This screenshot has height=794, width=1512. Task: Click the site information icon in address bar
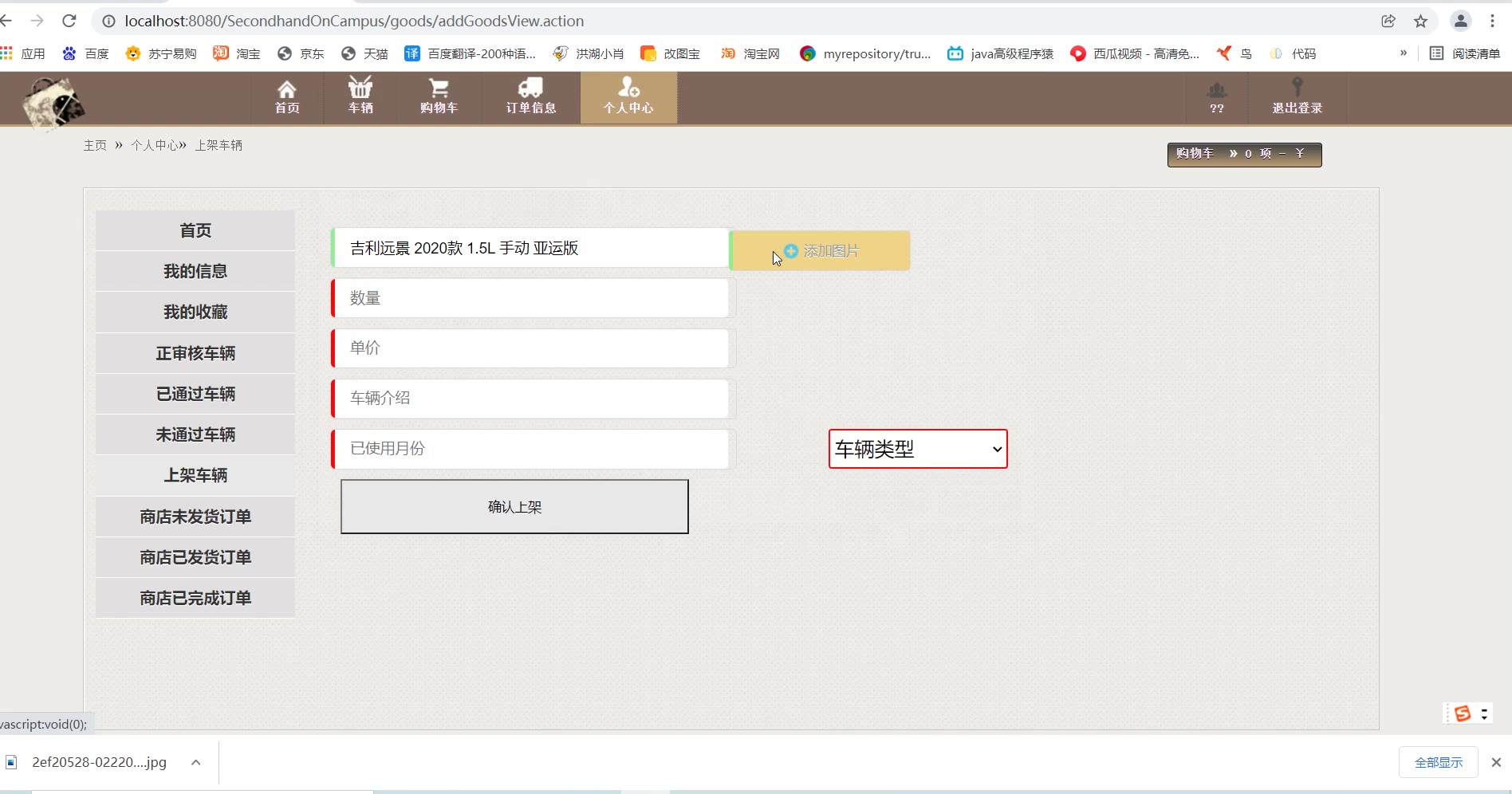pos(108,21)
